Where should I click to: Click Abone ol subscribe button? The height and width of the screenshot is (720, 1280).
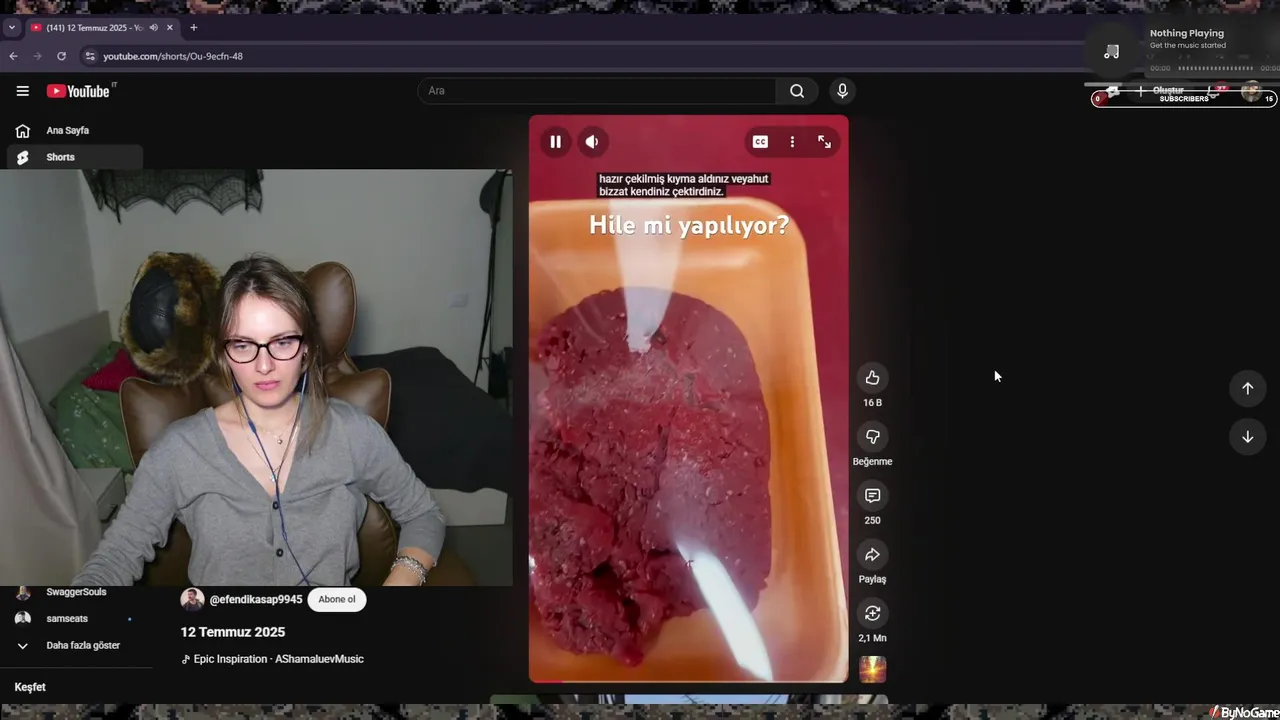[x=337, y=599]
